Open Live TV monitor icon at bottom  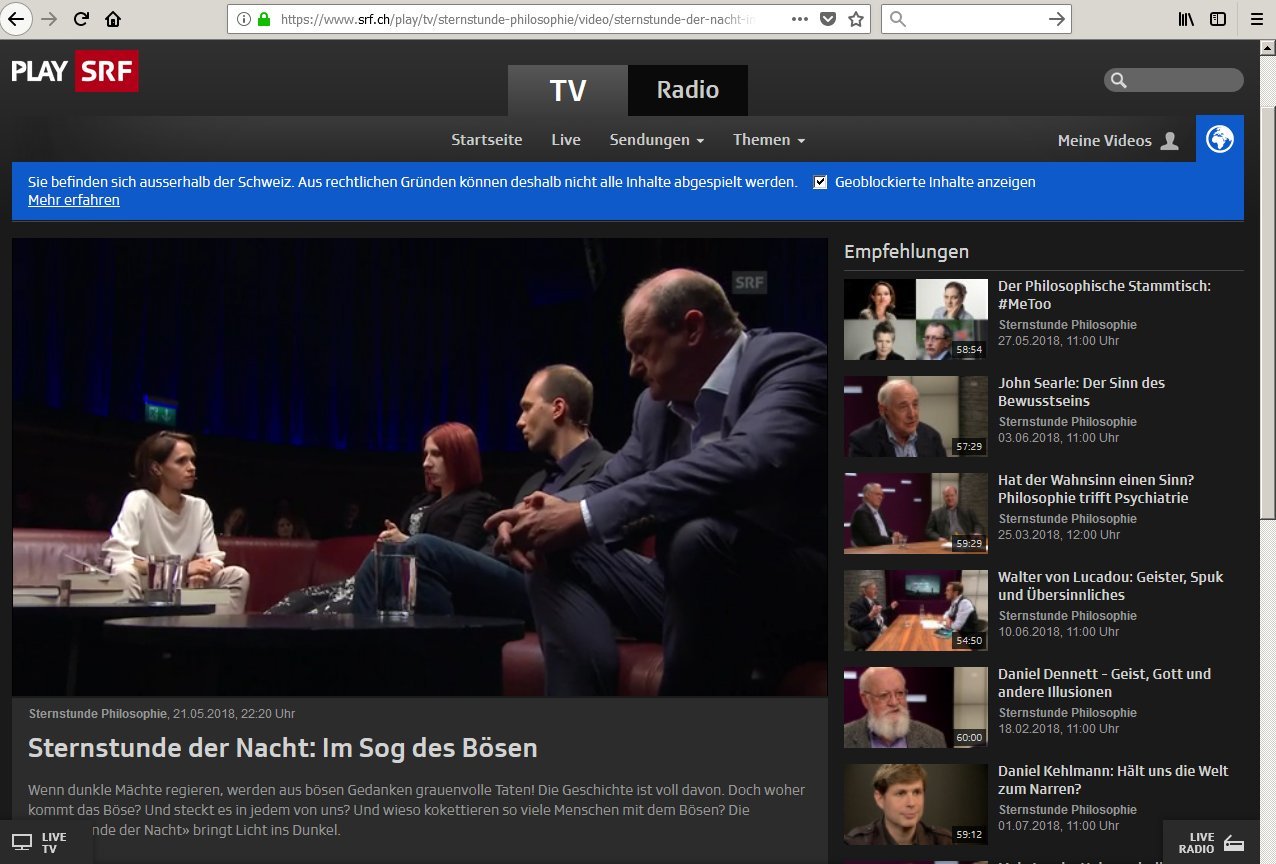[22, 843]
